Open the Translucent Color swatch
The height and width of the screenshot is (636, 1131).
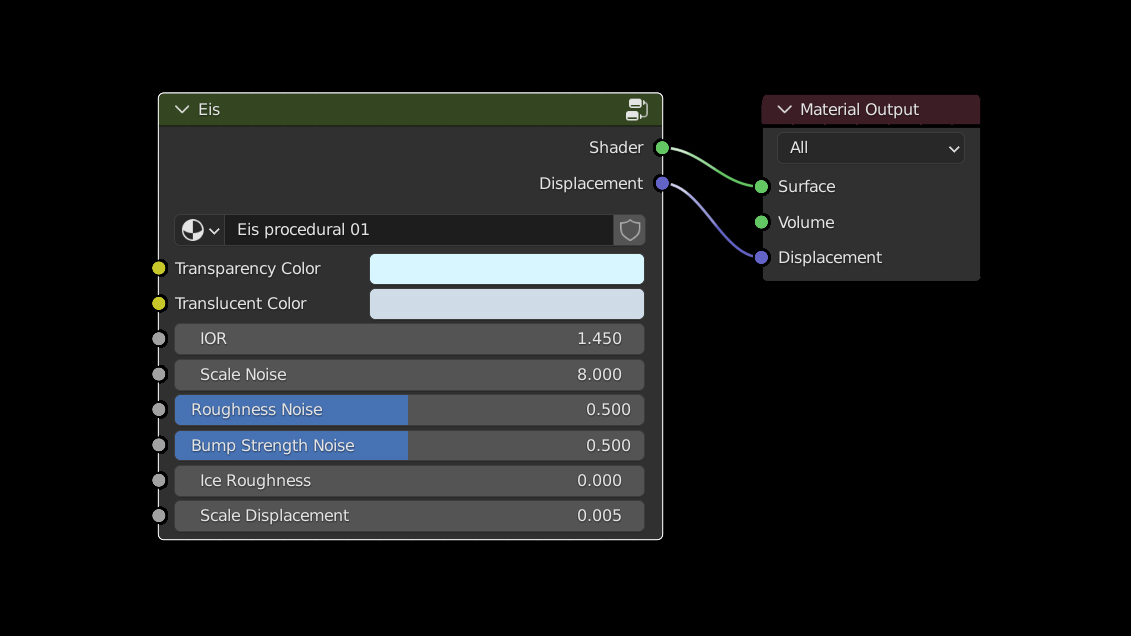[506, 304]
